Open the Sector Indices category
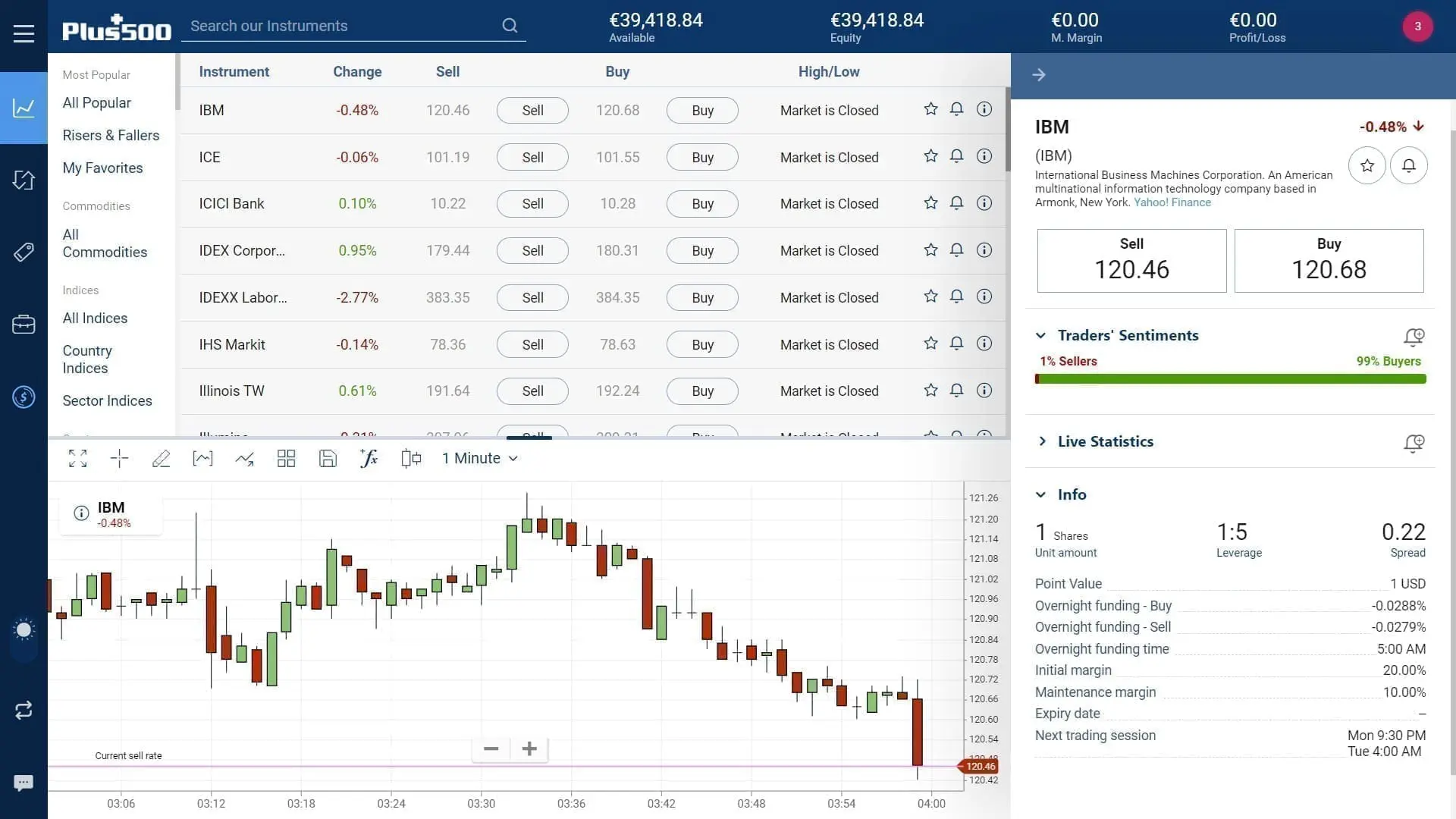The width and height of the screenshot is (1456, 819). (108, 400)
